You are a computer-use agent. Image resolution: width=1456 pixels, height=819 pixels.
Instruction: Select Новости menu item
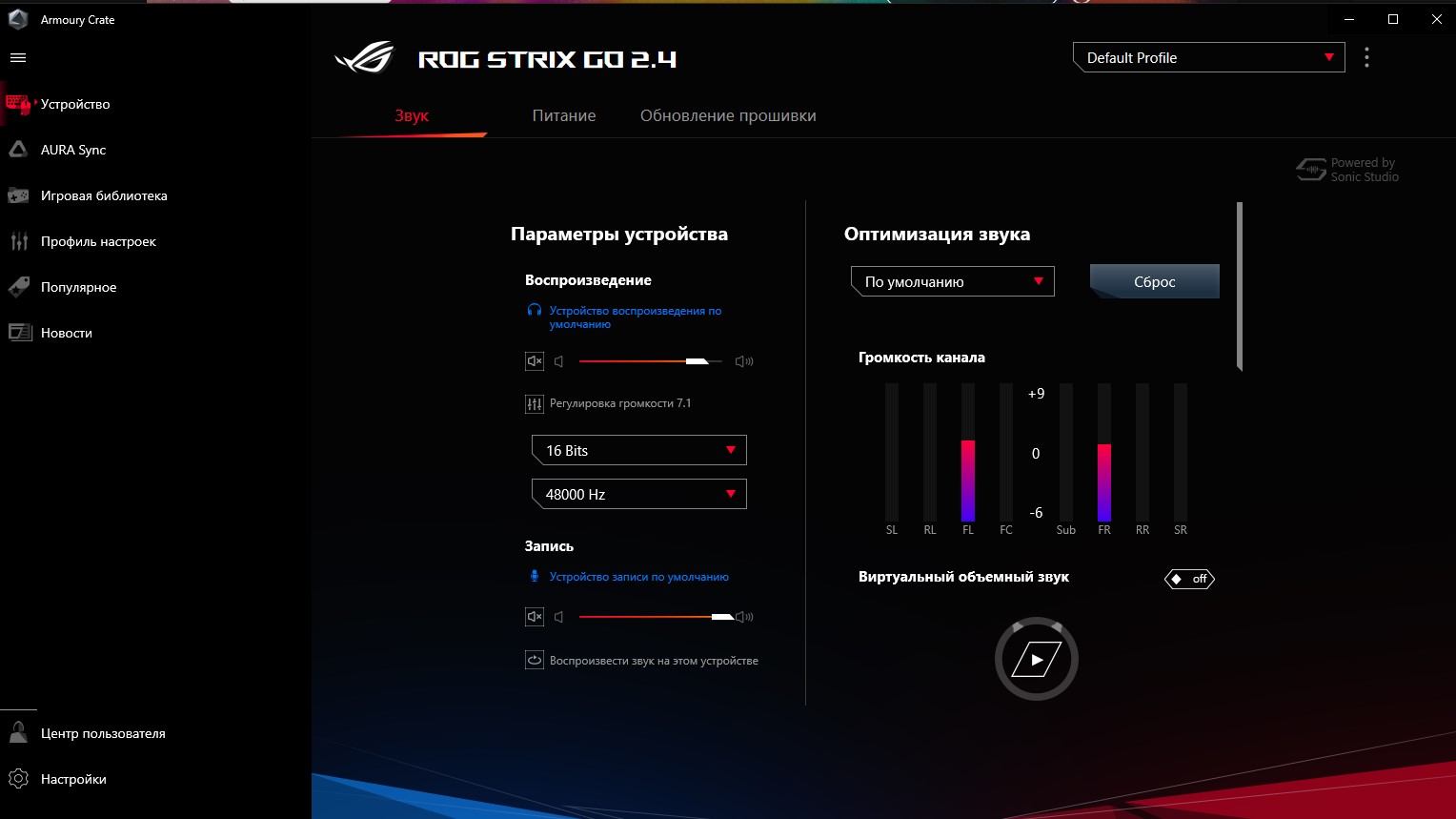(x=67, y=333)
